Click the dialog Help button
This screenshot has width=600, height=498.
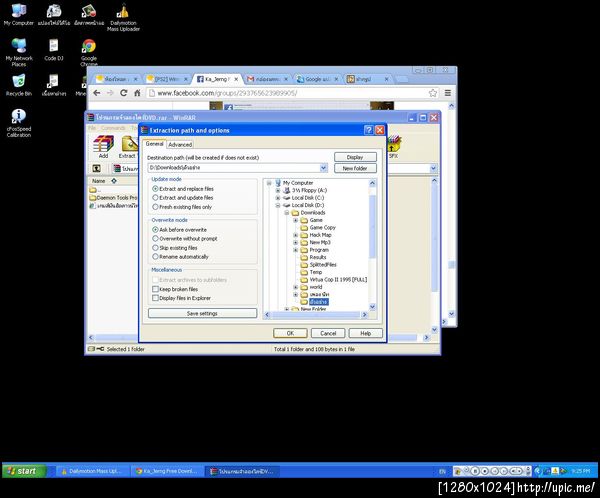[x=365, y=333]
